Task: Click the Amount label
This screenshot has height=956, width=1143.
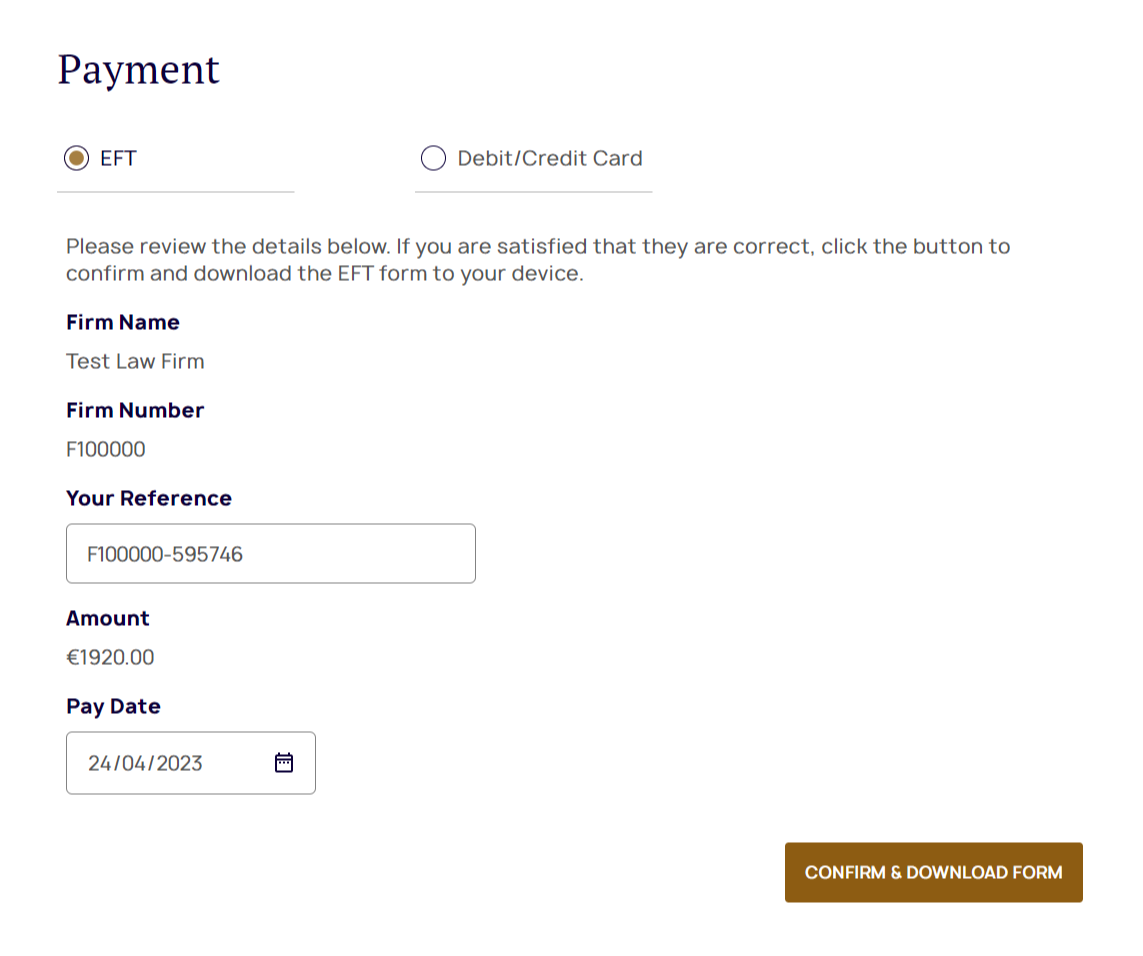Action: pos(108,618)
